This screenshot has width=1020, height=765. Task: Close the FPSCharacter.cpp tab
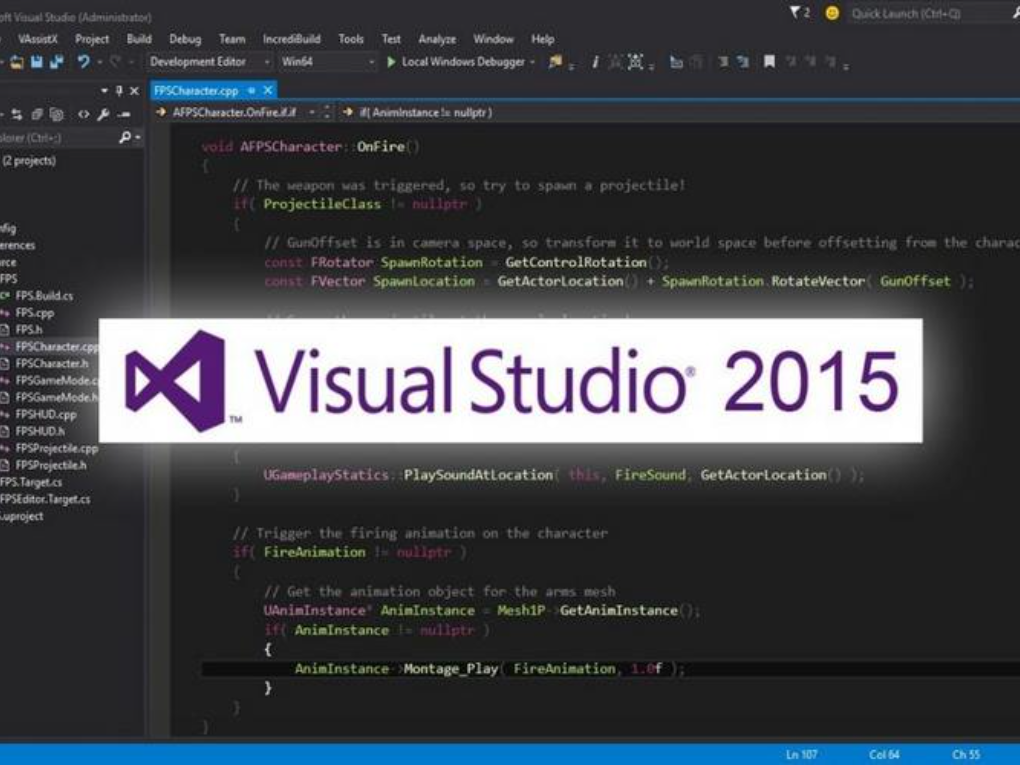[x=268, y=91]
